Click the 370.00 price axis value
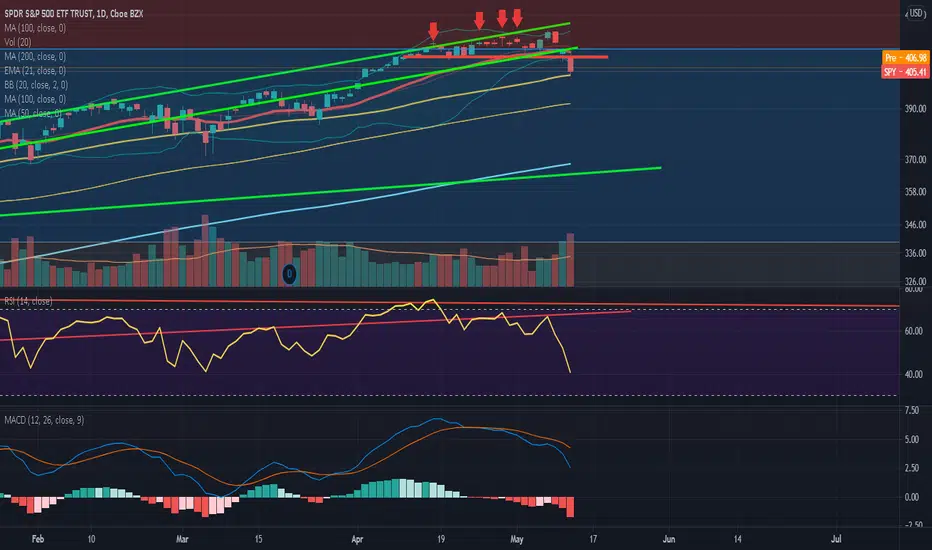 915,159
